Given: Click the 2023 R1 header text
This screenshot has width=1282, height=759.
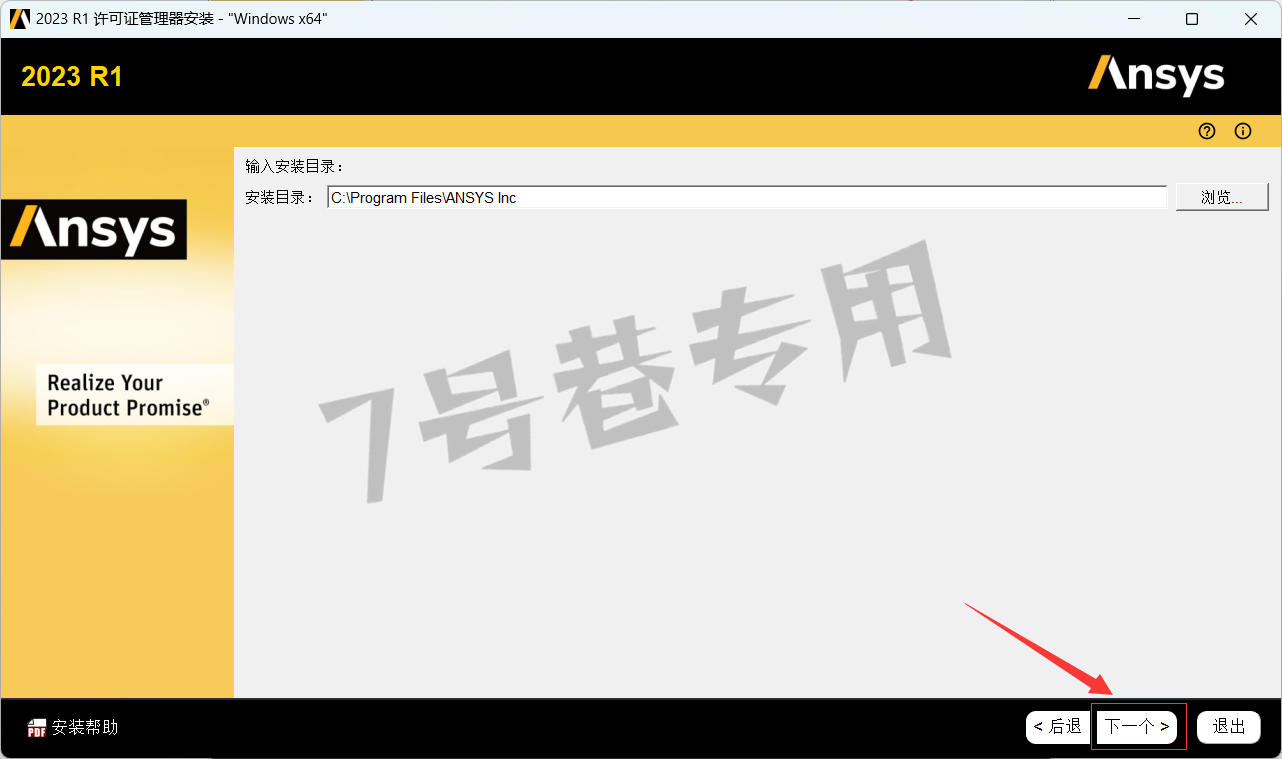Looking at the screenshot, I should pyautogui.click(x=72, y=77).
